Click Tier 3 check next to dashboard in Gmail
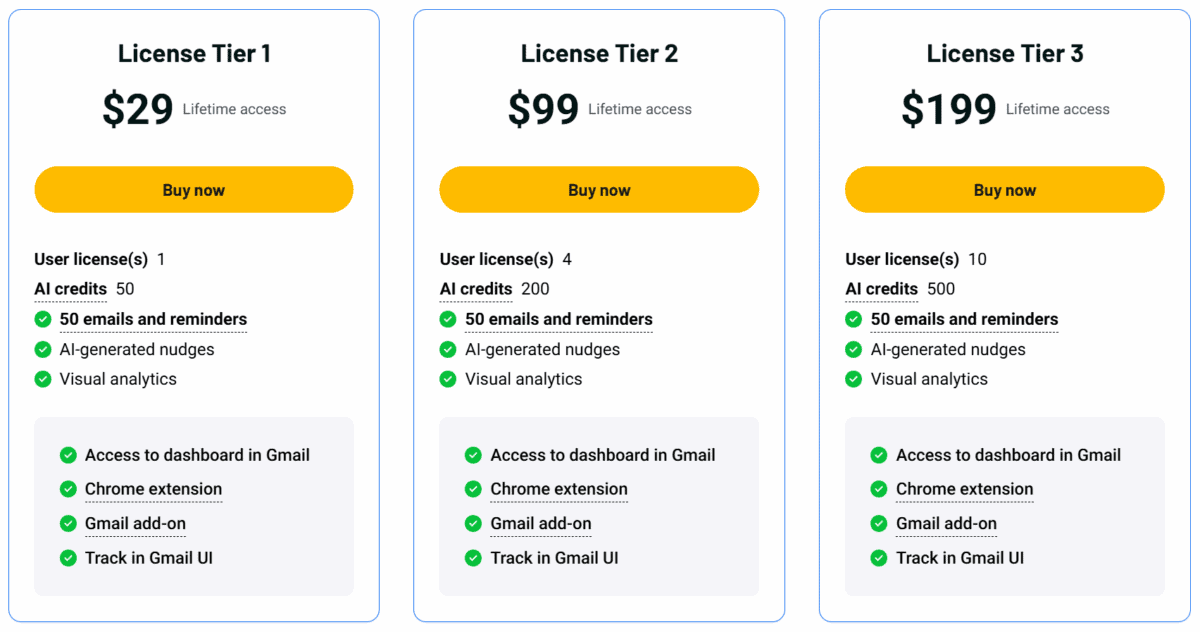 tap(879, 455)
